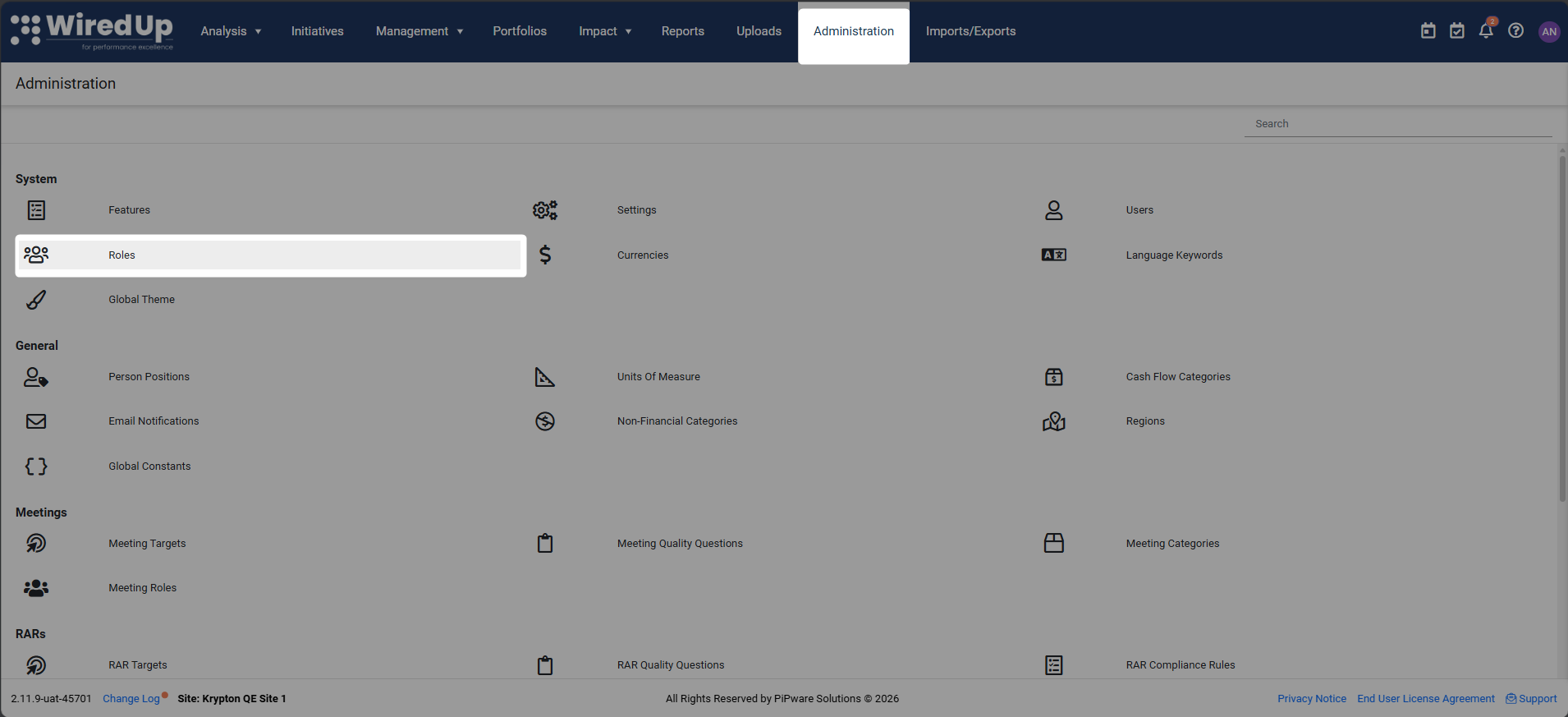
Task: Click the Global Constants curly braces icon
Action: (36, 467)
